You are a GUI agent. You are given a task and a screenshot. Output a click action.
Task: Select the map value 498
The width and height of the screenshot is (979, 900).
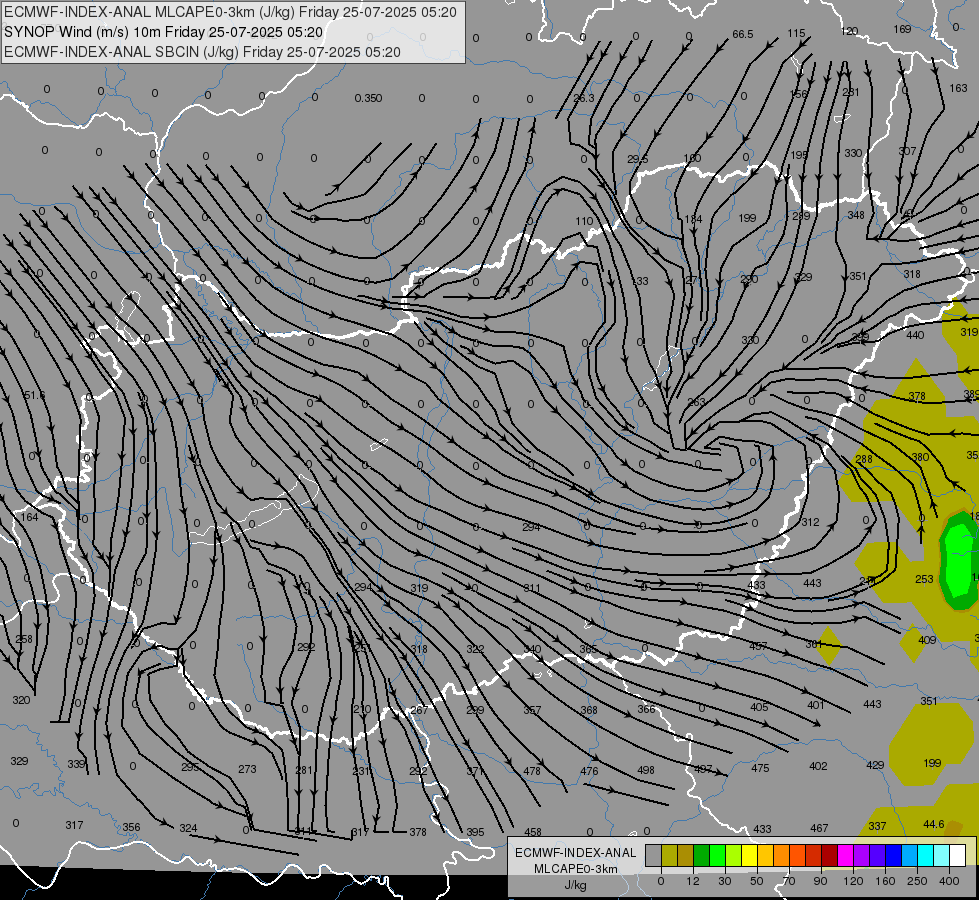(646, 770)
